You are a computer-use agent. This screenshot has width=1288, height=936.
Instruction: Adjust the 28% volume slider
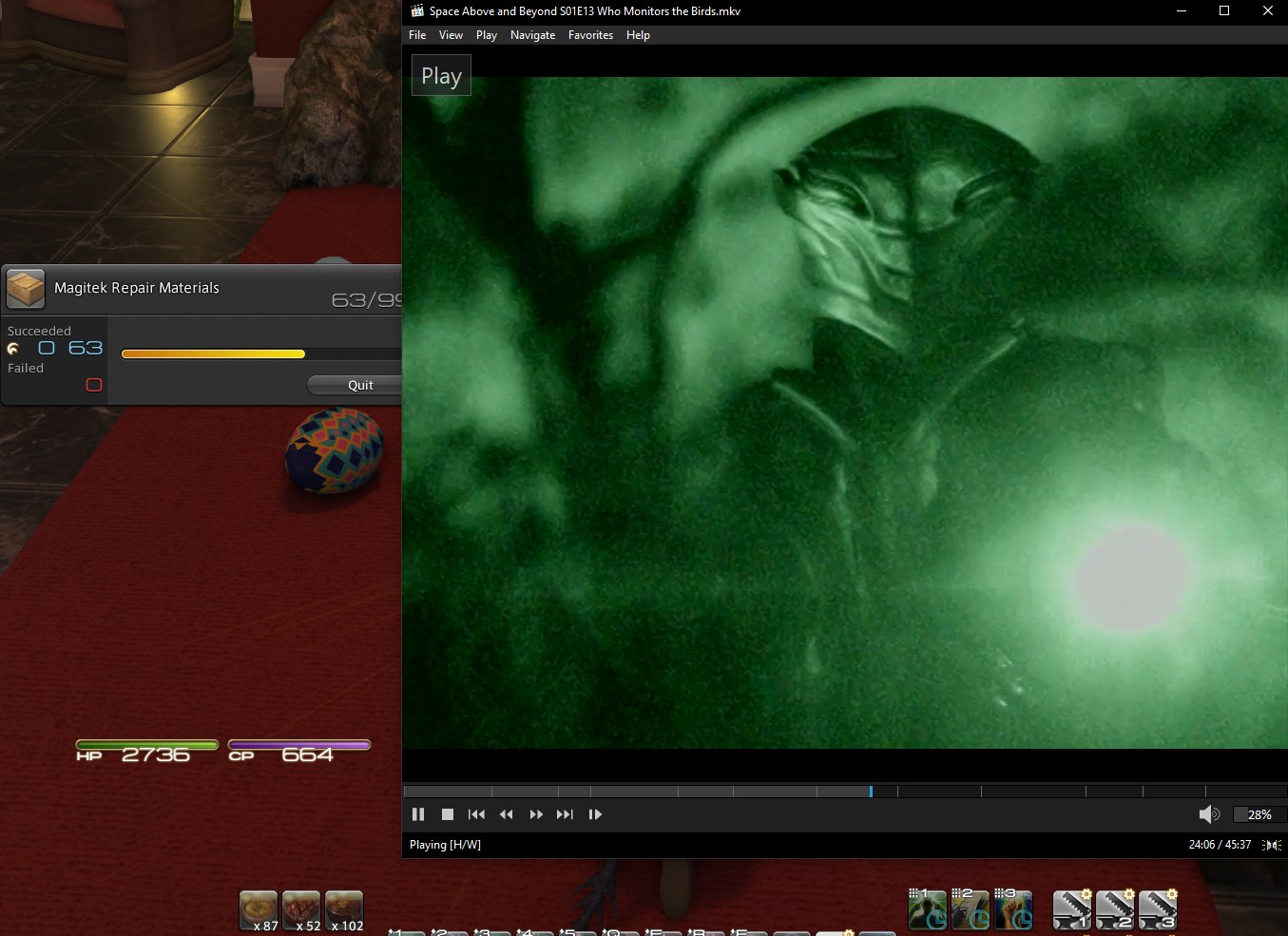[1259, 814]
